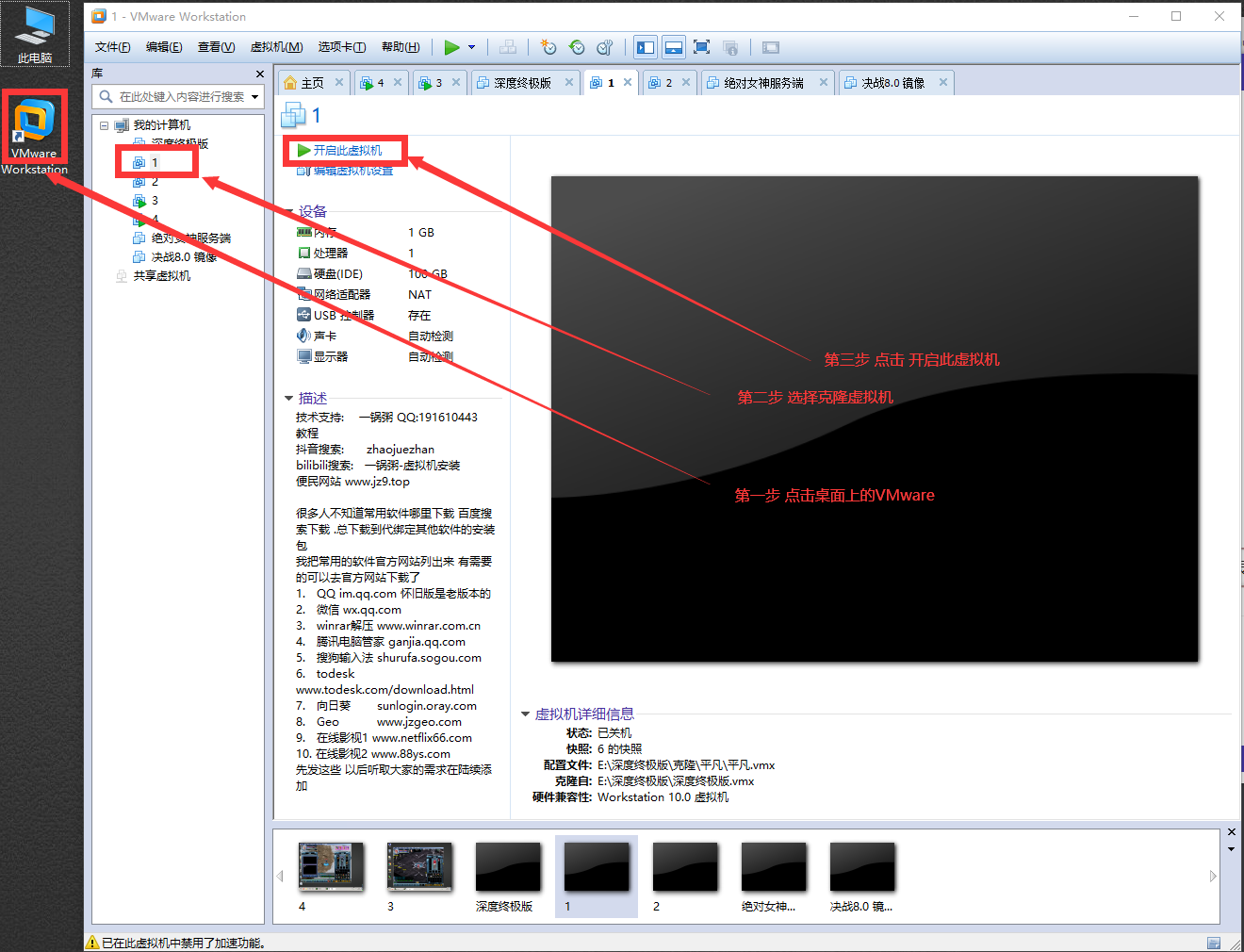Select thumbnail labeled 决战8.0 镜...
1244x952 pixels.
[x=862, y=877]
